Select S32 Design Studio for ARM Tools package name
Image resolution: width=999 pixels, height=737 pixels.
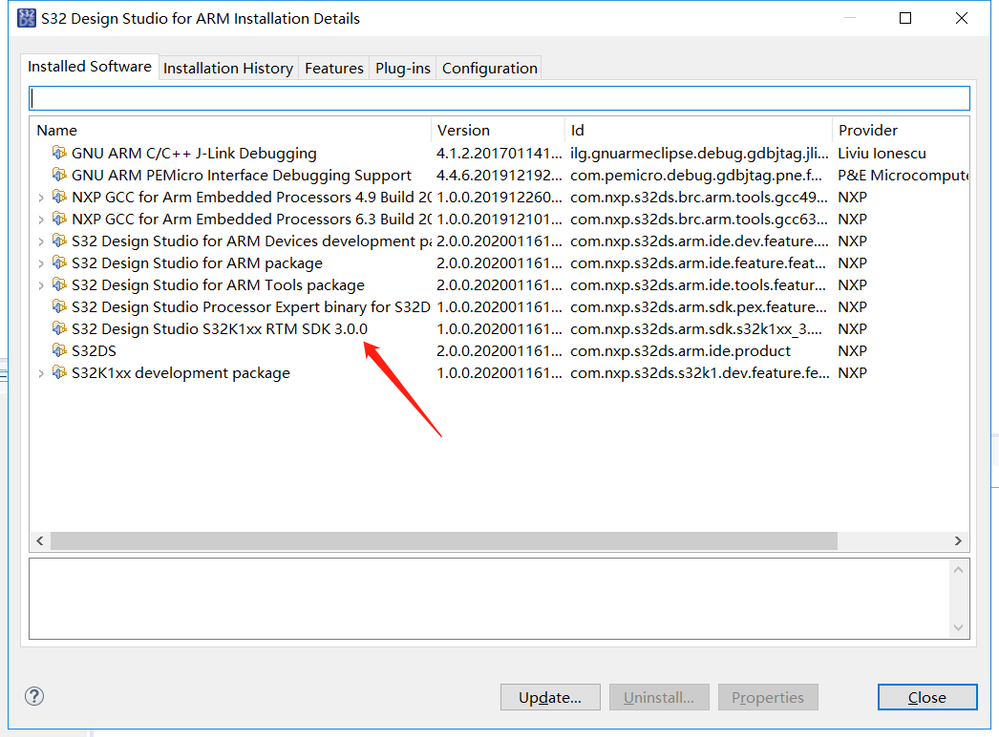click(218, 285)
